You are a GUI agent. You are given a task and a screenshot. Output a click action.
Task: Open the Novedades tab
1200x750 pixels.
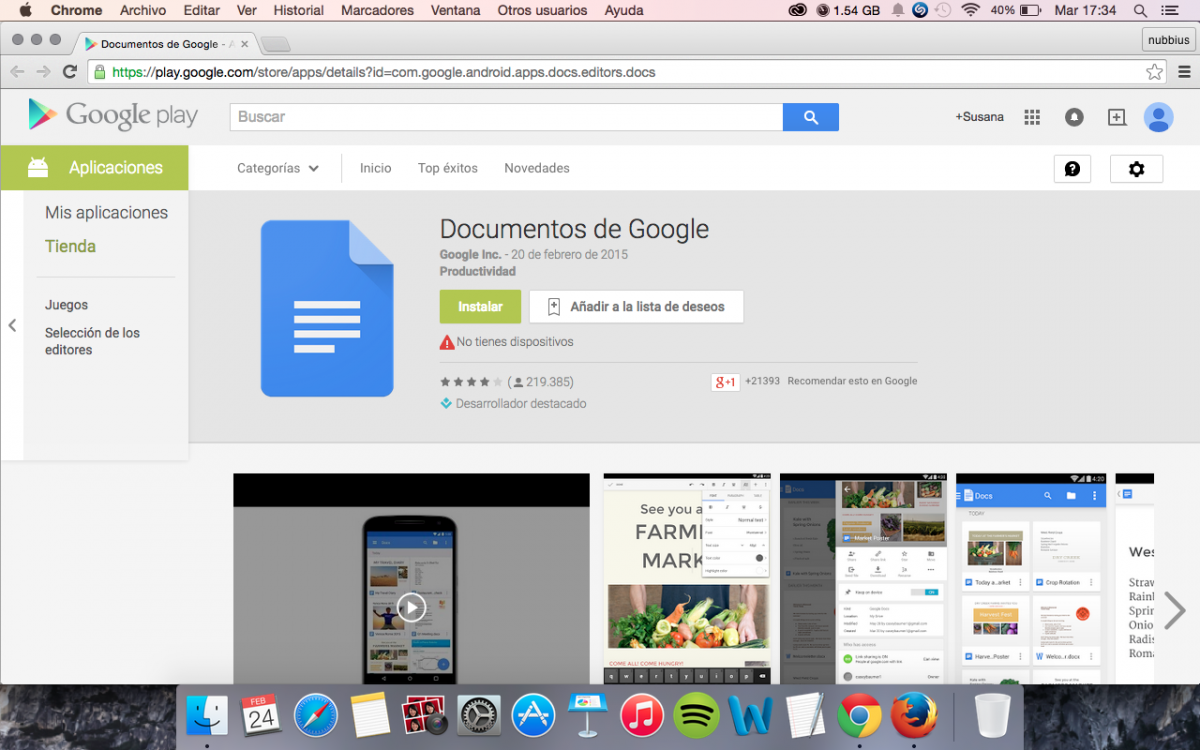537,168
